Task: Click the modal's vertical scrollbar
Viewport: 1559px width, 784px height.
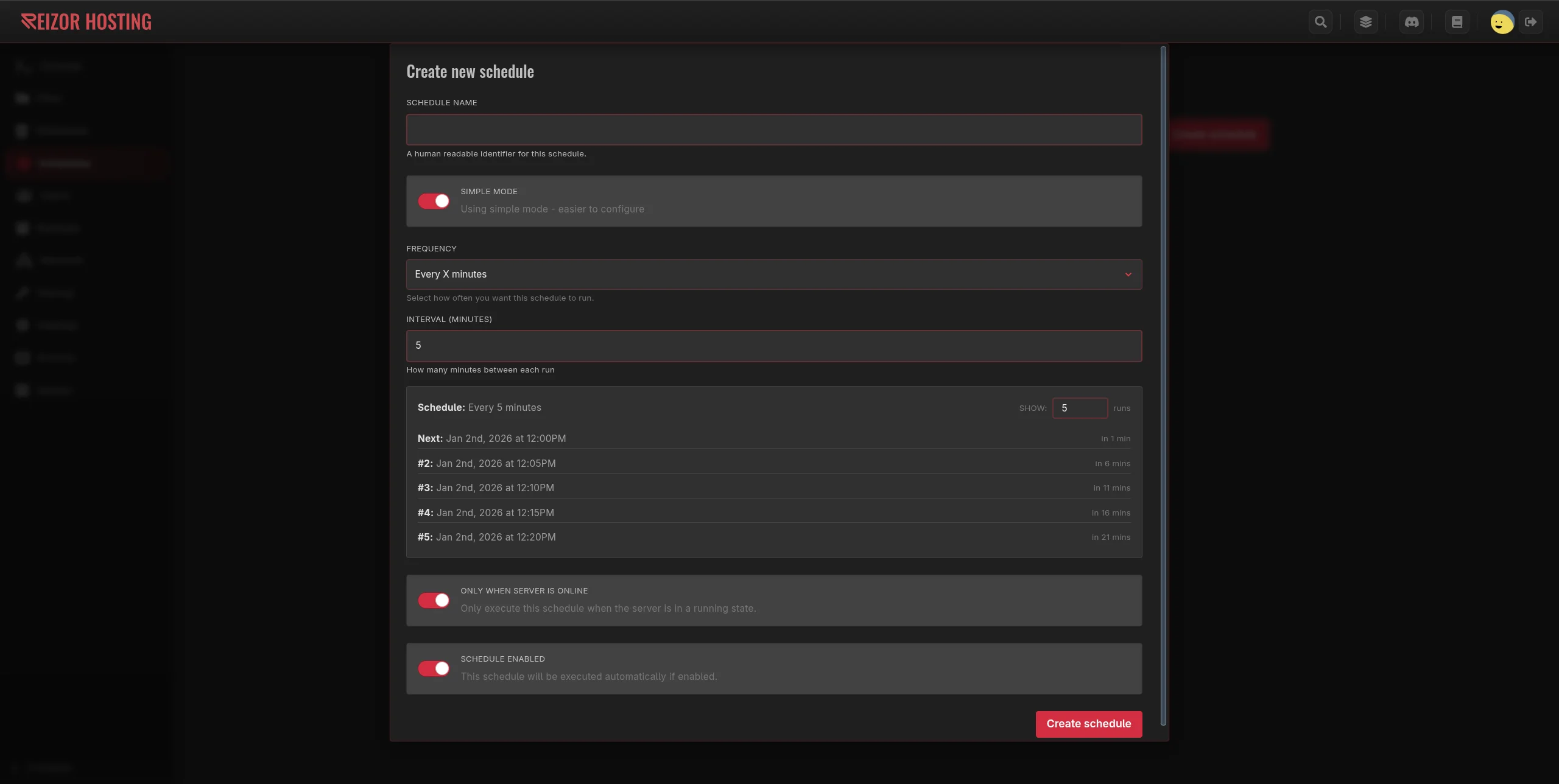Action: point(1163,386)
